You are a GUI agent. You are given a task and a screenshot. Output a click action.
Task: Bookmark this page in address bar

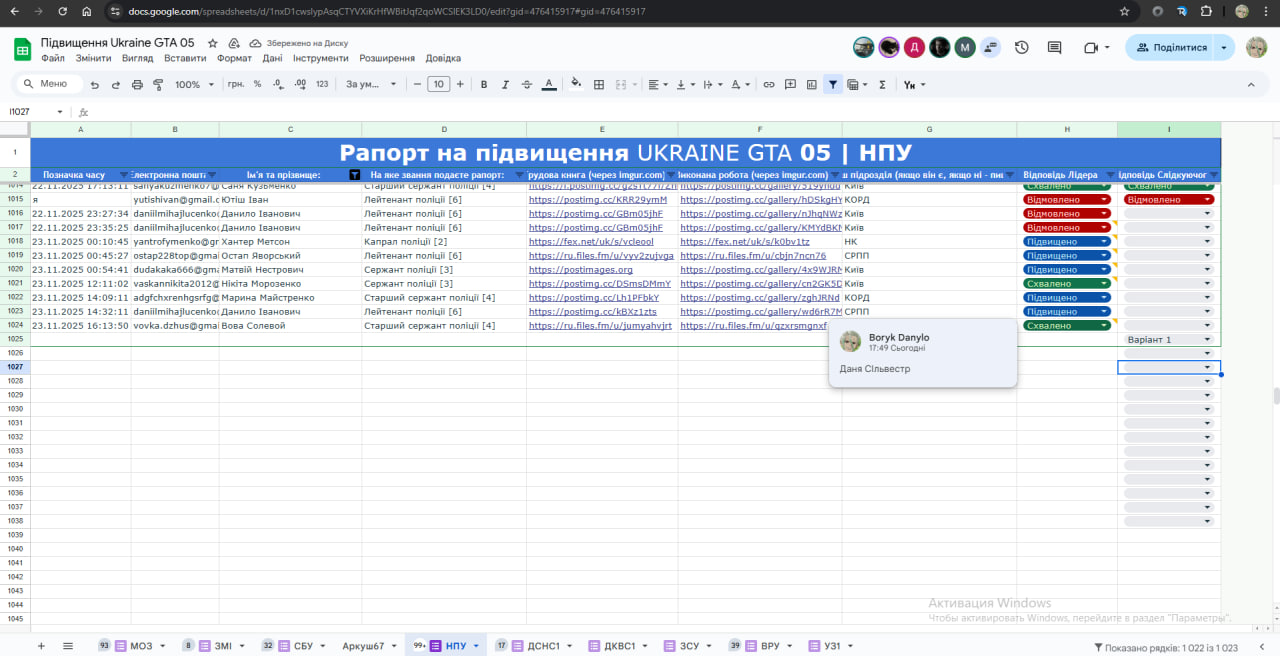pos(1124,11)
